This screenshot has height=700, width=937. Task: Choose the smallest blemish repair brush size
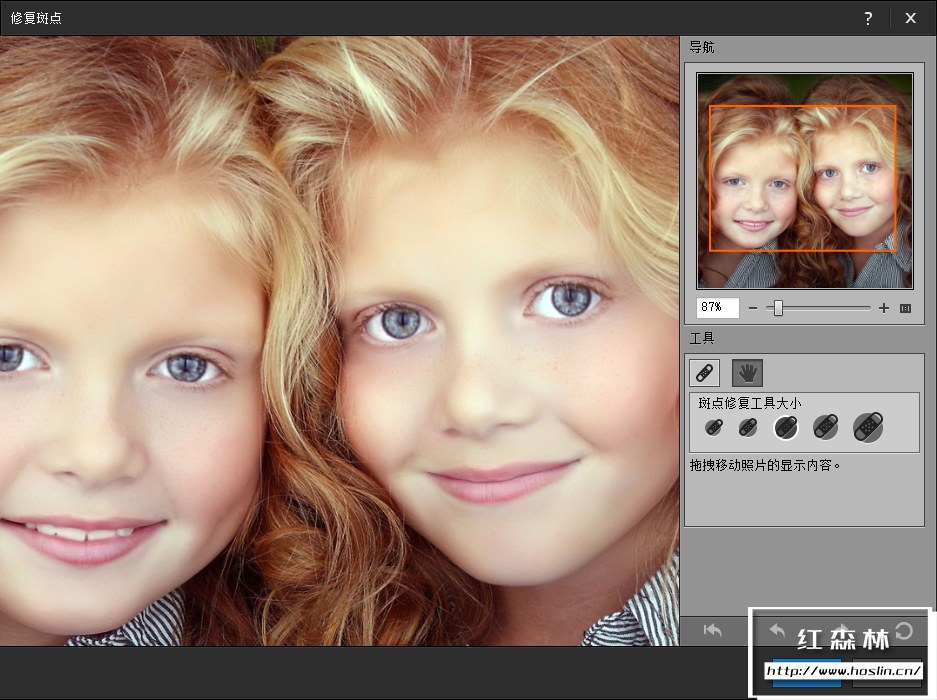[714, 427]
